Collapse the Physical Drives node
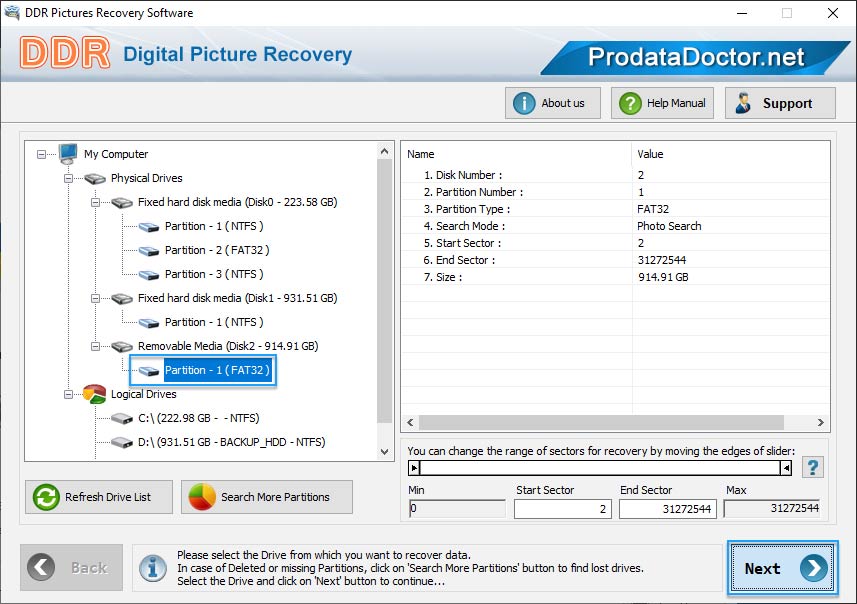The width and height of the screenshot is (857, 604). pos(68,178)
